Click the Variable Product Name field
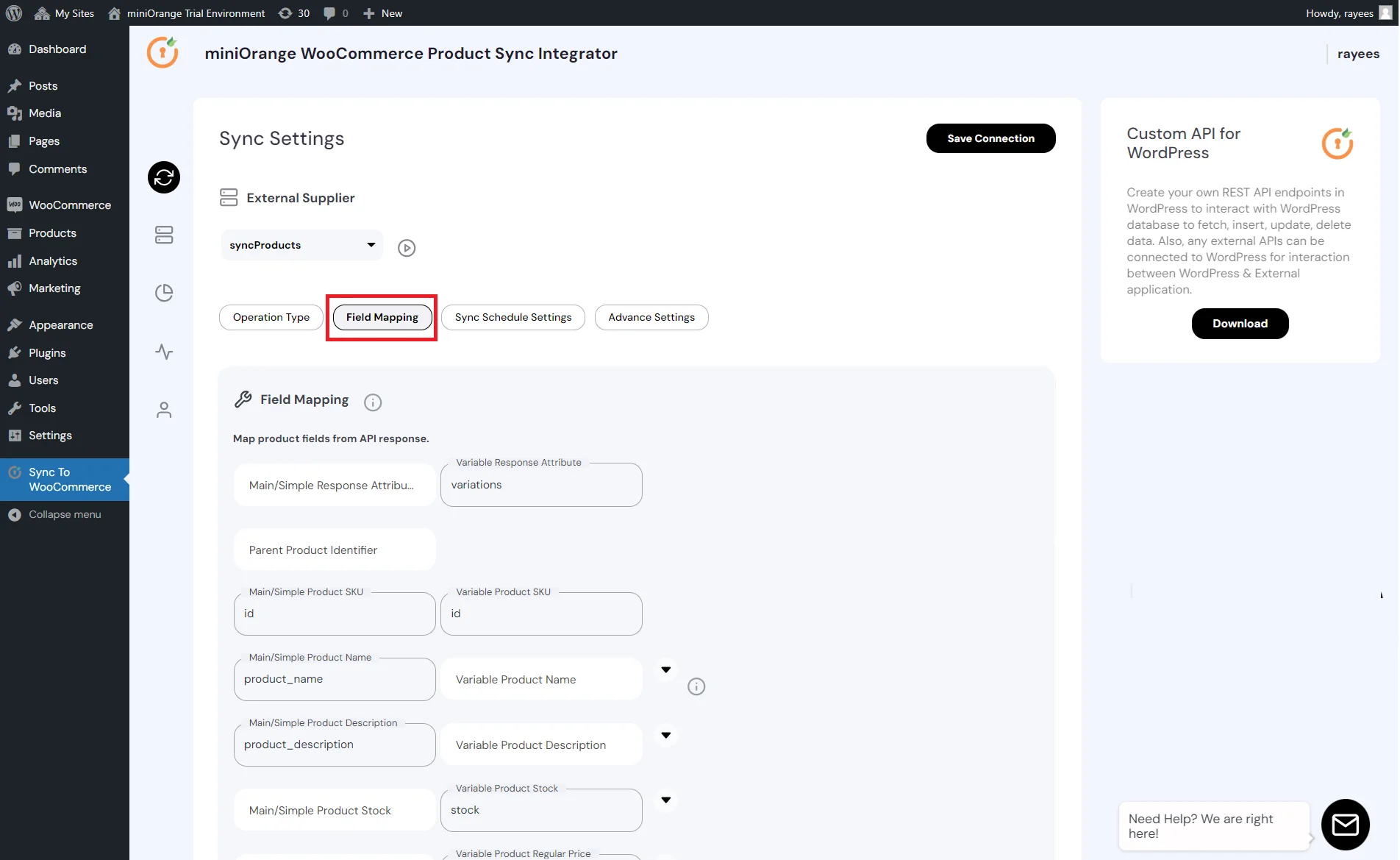The height and width of the screenshot is (860, 1400). click(x=541, y=679)
